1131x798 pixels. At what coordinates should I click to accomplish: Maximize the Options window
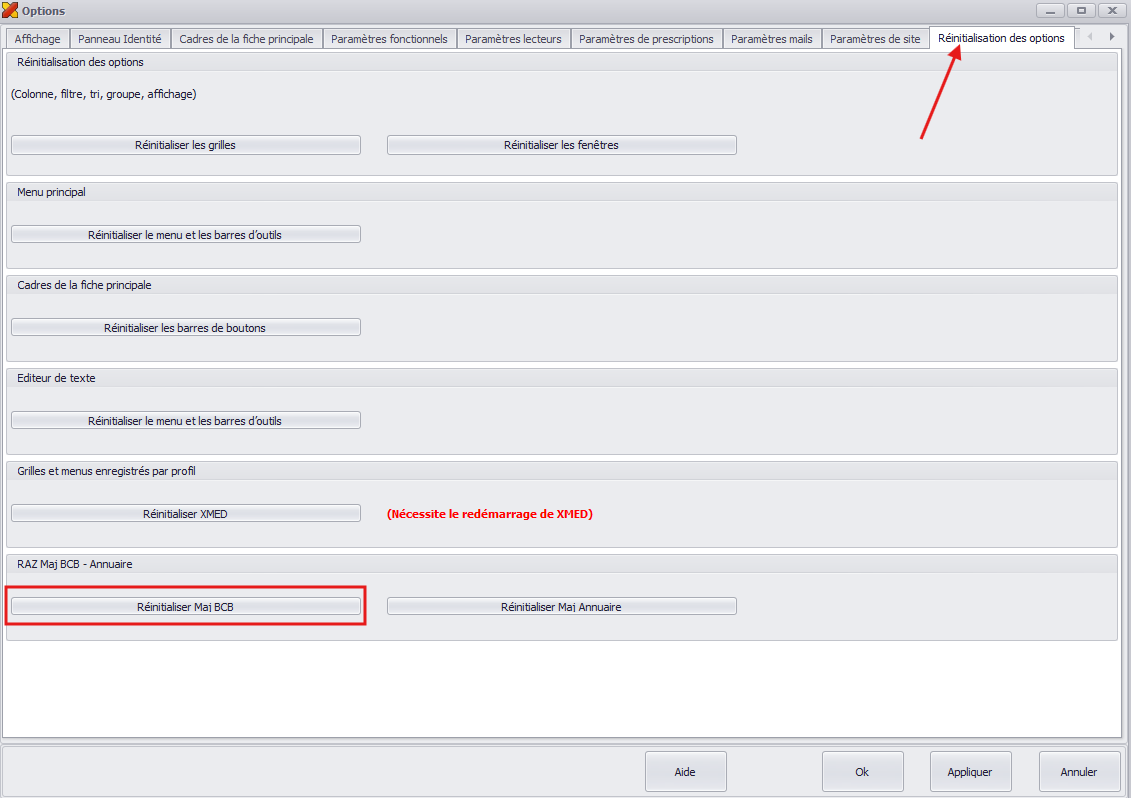click(x=1081, y=10)
